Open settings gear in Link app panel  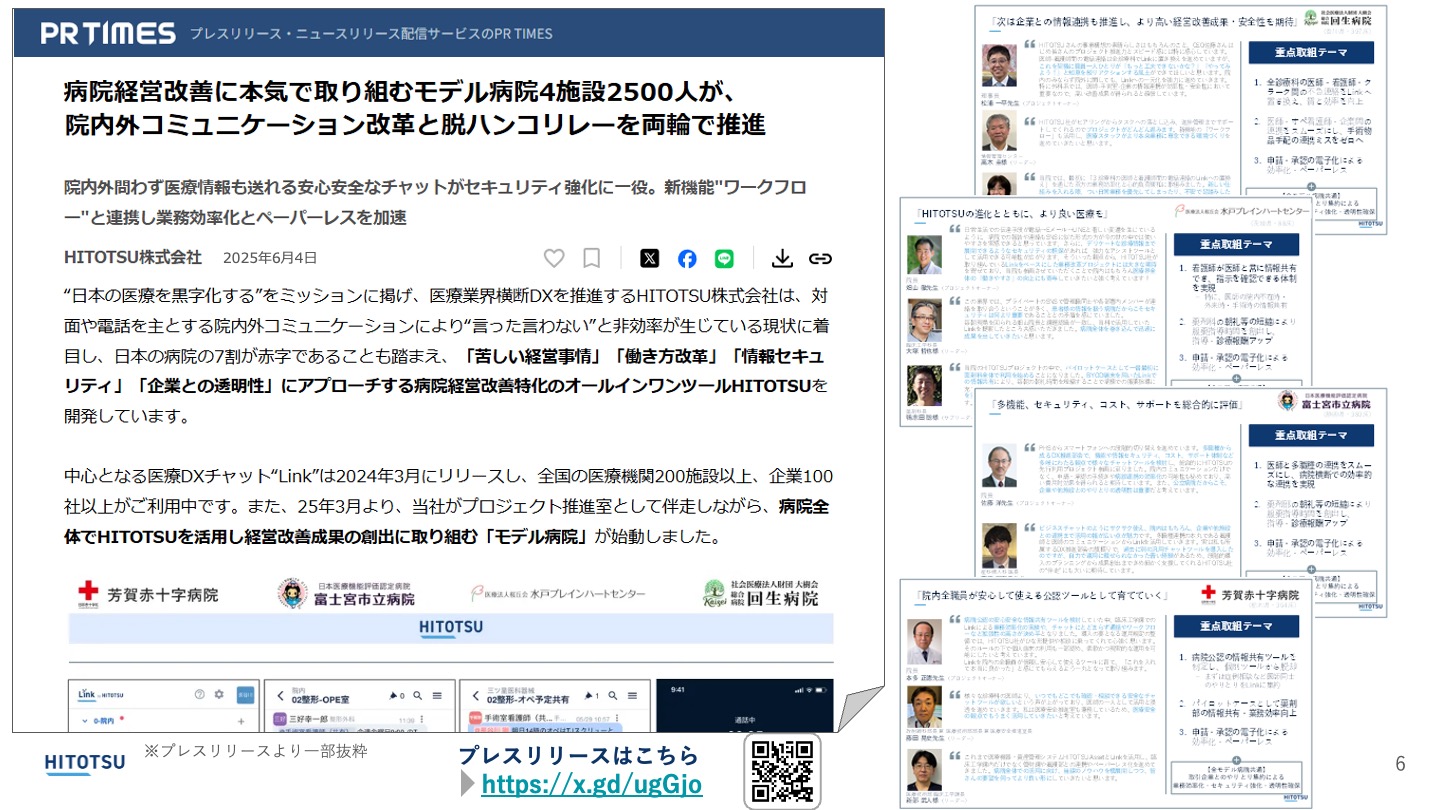click(219, 694)
